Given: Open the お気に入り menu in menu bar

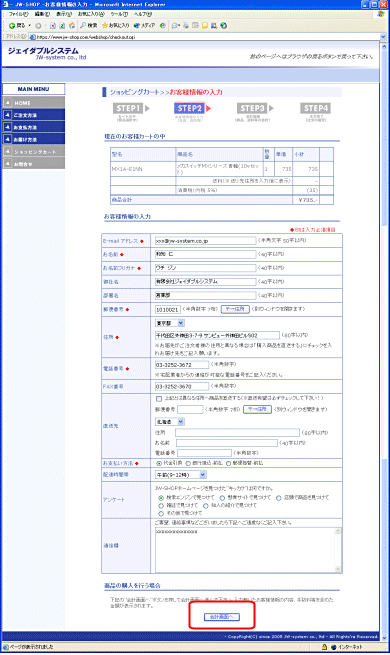Looking at the screenshot, I should point(91,14).
